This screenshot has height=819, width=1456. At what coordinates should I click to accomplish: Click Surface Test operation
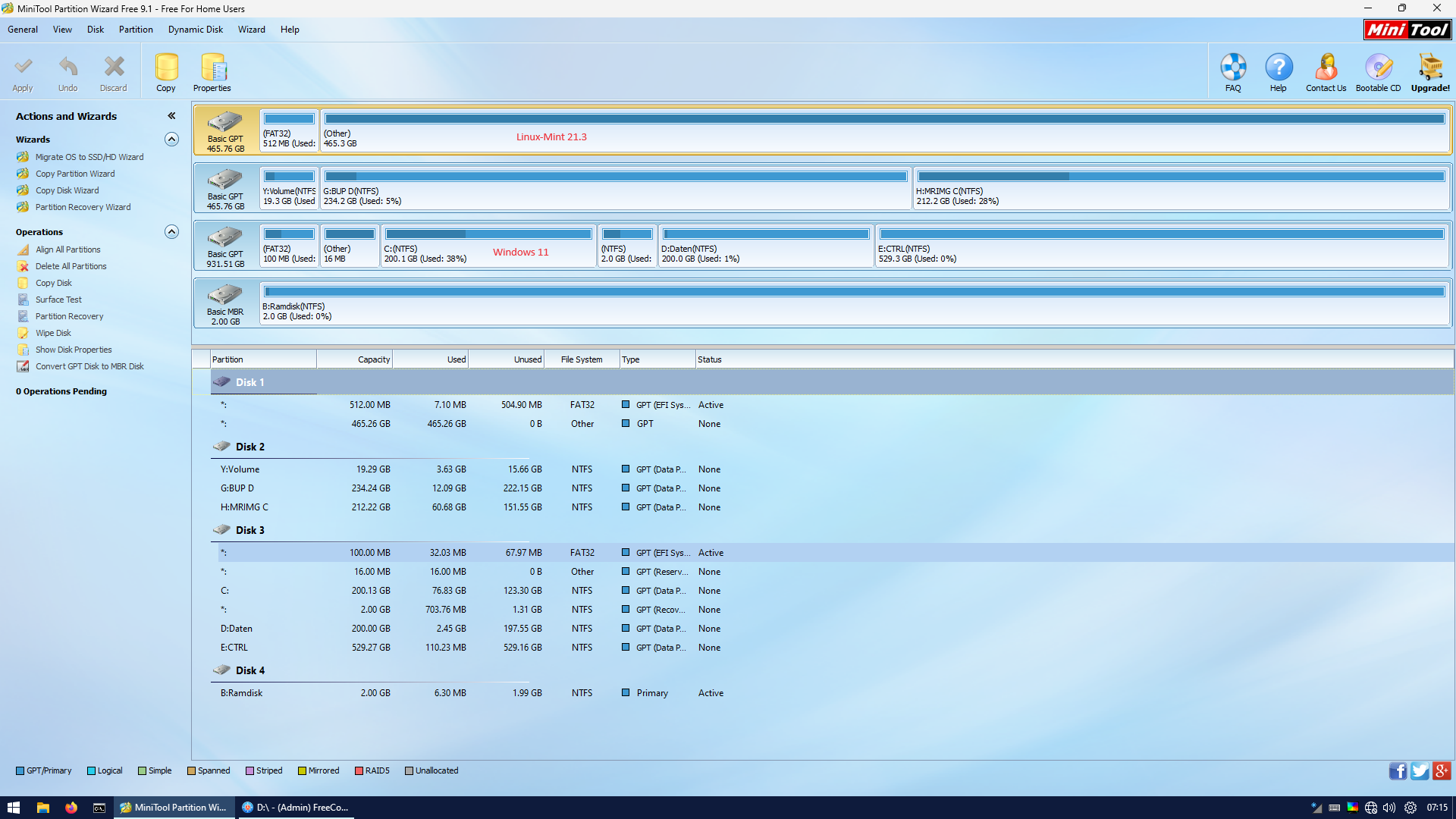pyautogui.click(x=58, y=300)
